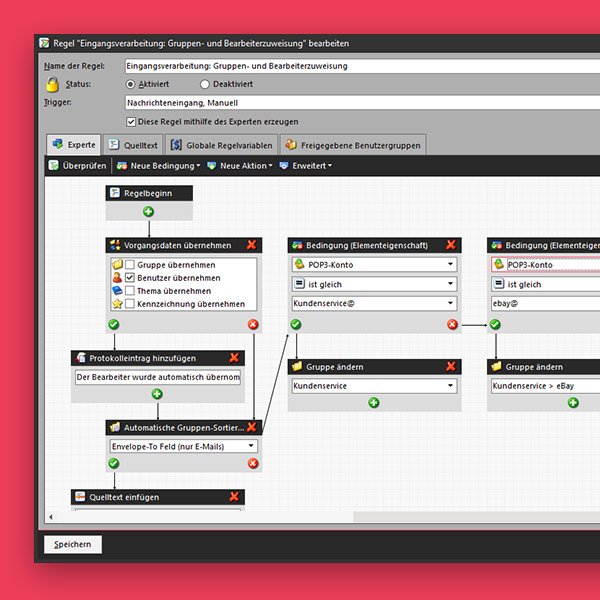Image resolution: width=600 pixels, height=600 pixels.
Task: Click the Name der Regel input field
Action: (x=362, y=66)
